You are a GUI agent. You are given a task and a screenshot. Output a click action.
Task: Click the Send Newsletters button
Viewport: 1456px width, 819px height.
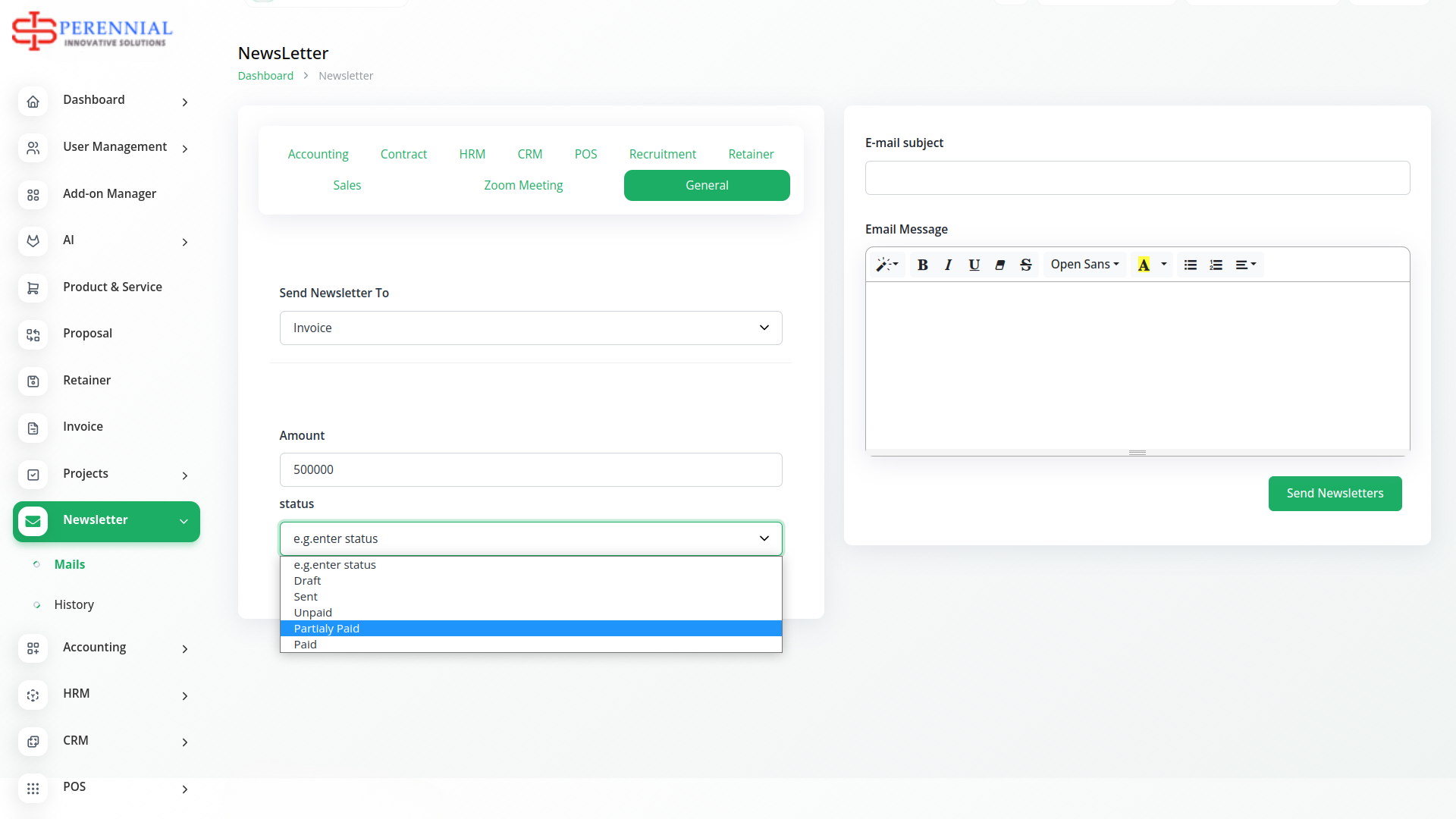[x=1335, y=493]
